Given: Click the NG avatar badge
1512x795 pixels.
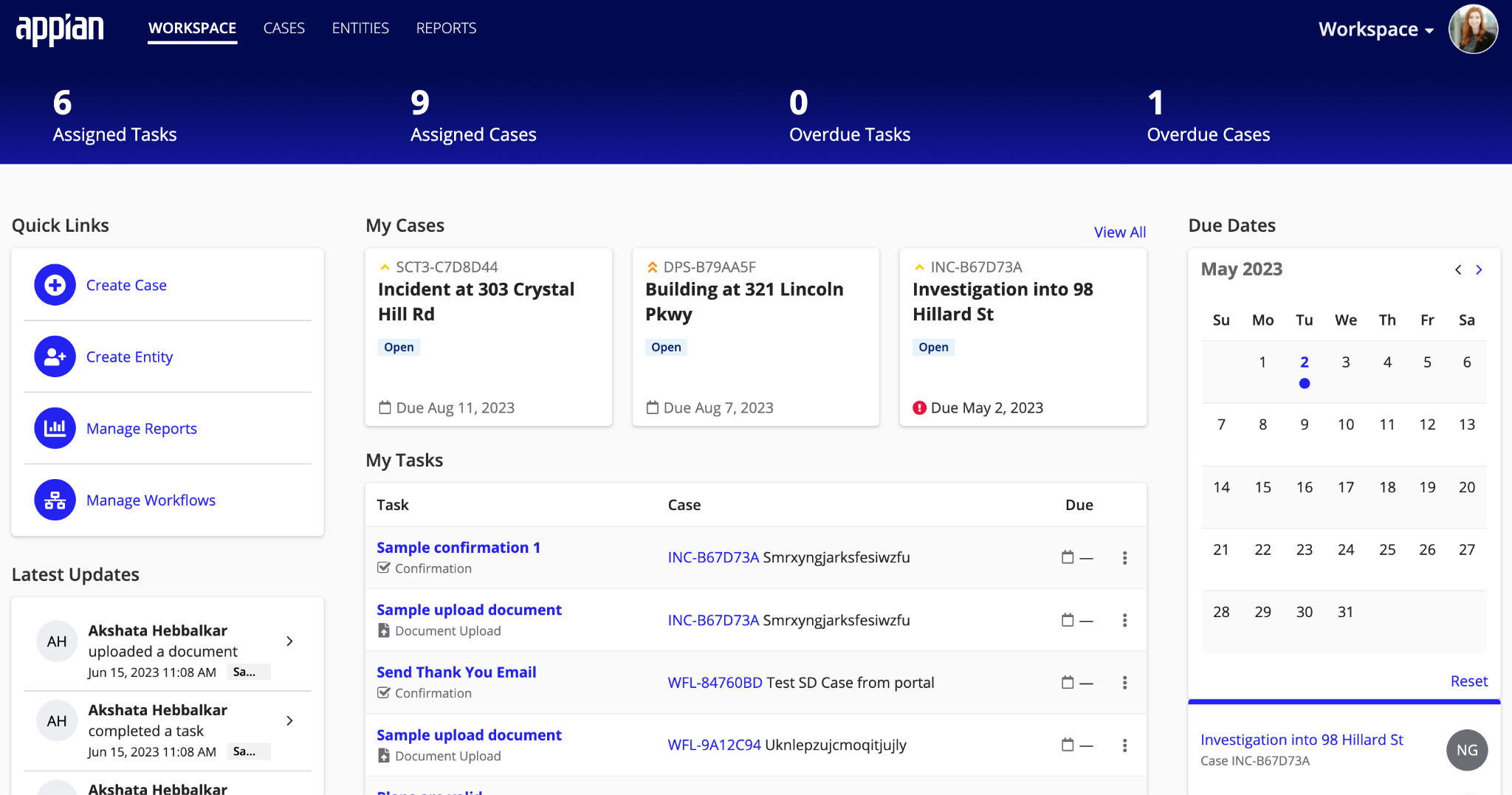Looking at the screenshot, I should [1466, 750].
